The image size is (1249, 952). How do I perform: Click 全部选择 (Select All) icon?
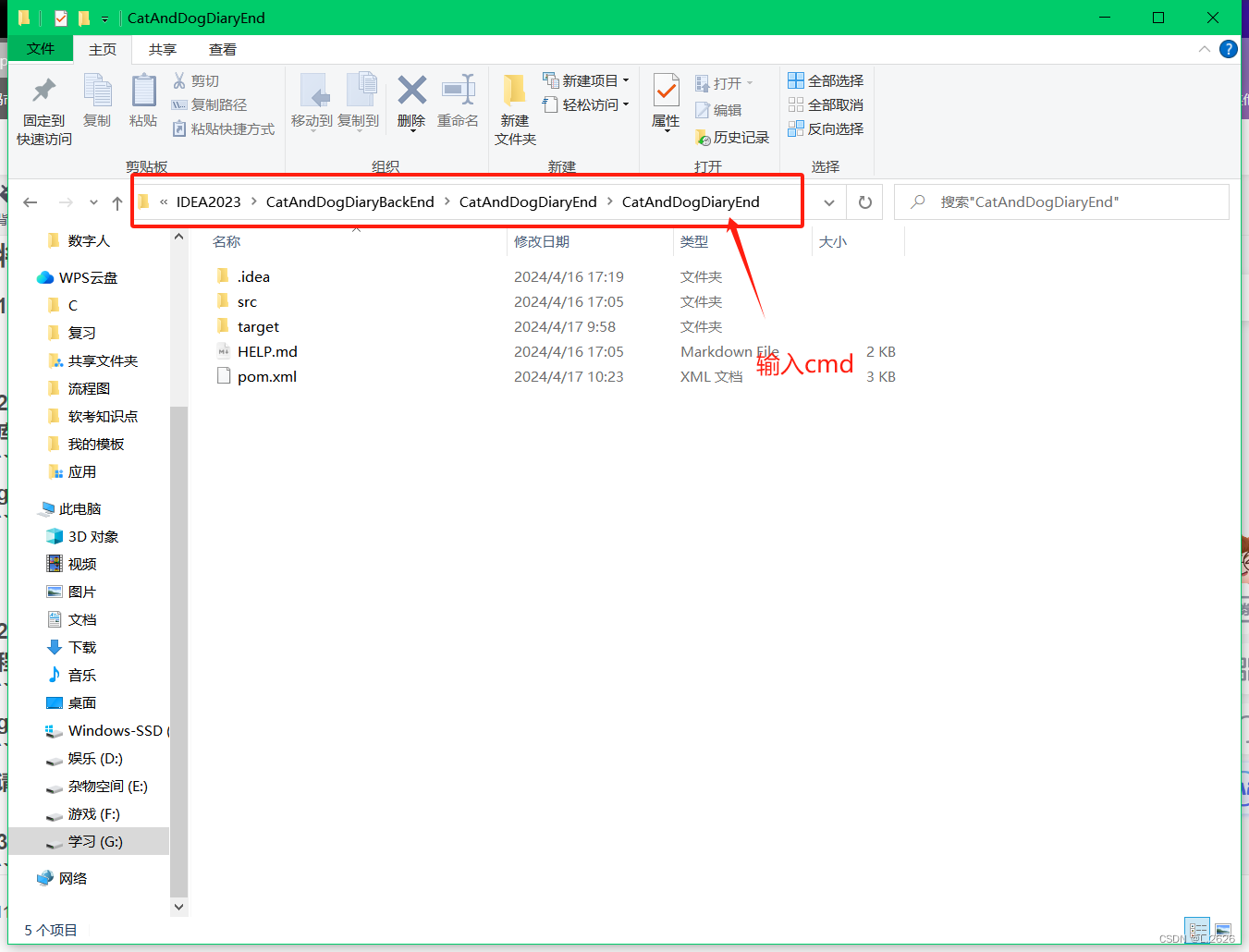tap(826, 80)
